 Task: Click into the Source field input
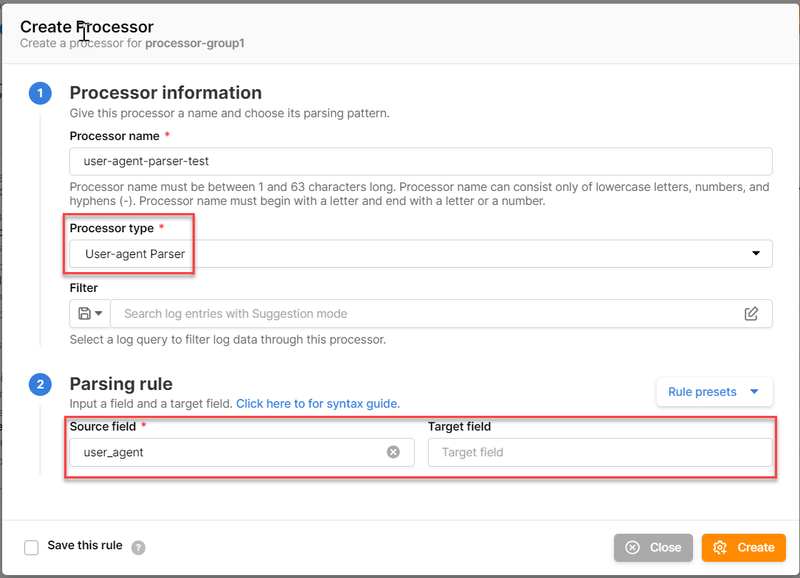(230, 452)
